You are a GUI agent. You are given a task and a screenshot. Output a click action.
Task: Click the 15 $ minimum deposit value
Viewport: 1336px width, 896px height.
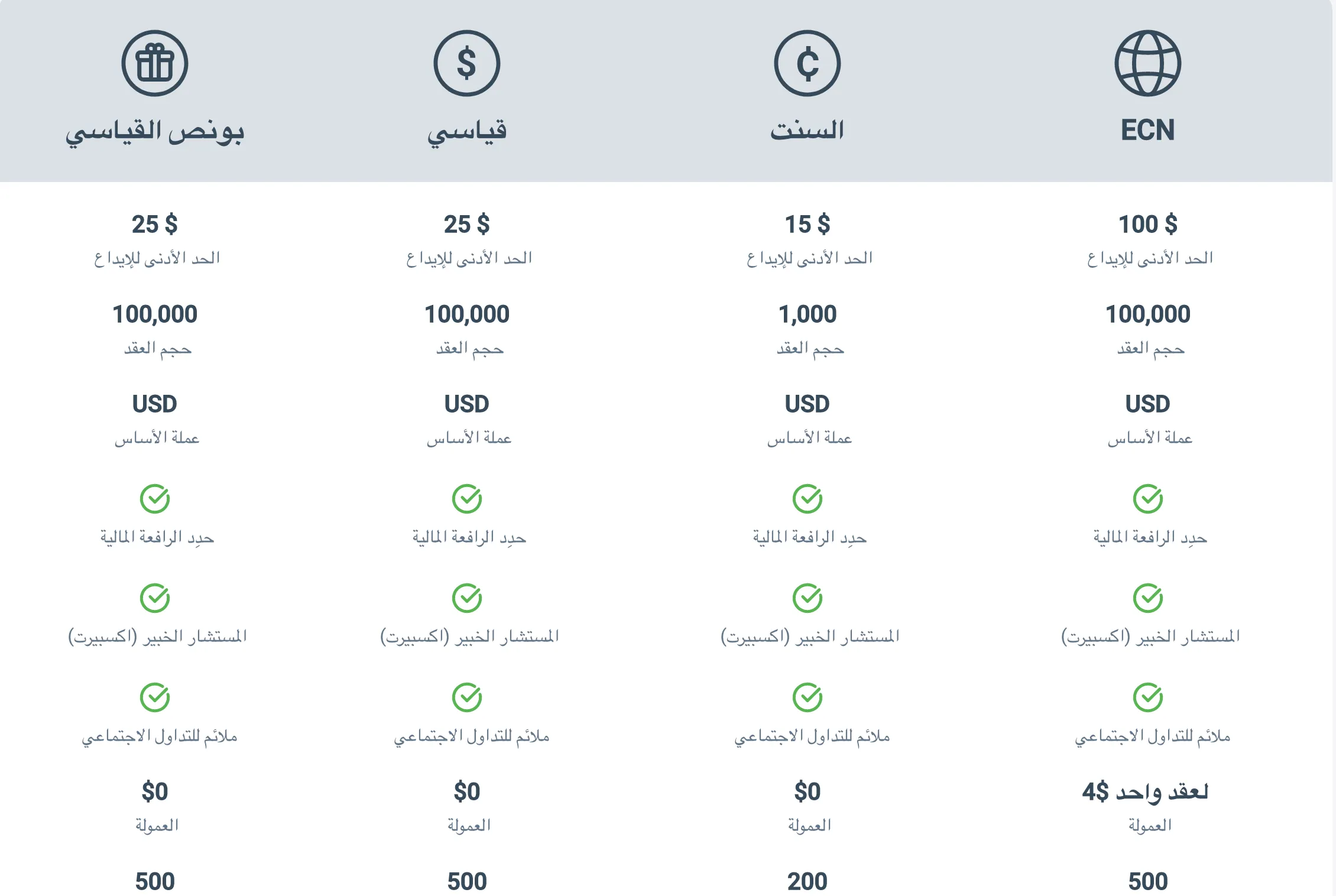[x=808, y=225]
